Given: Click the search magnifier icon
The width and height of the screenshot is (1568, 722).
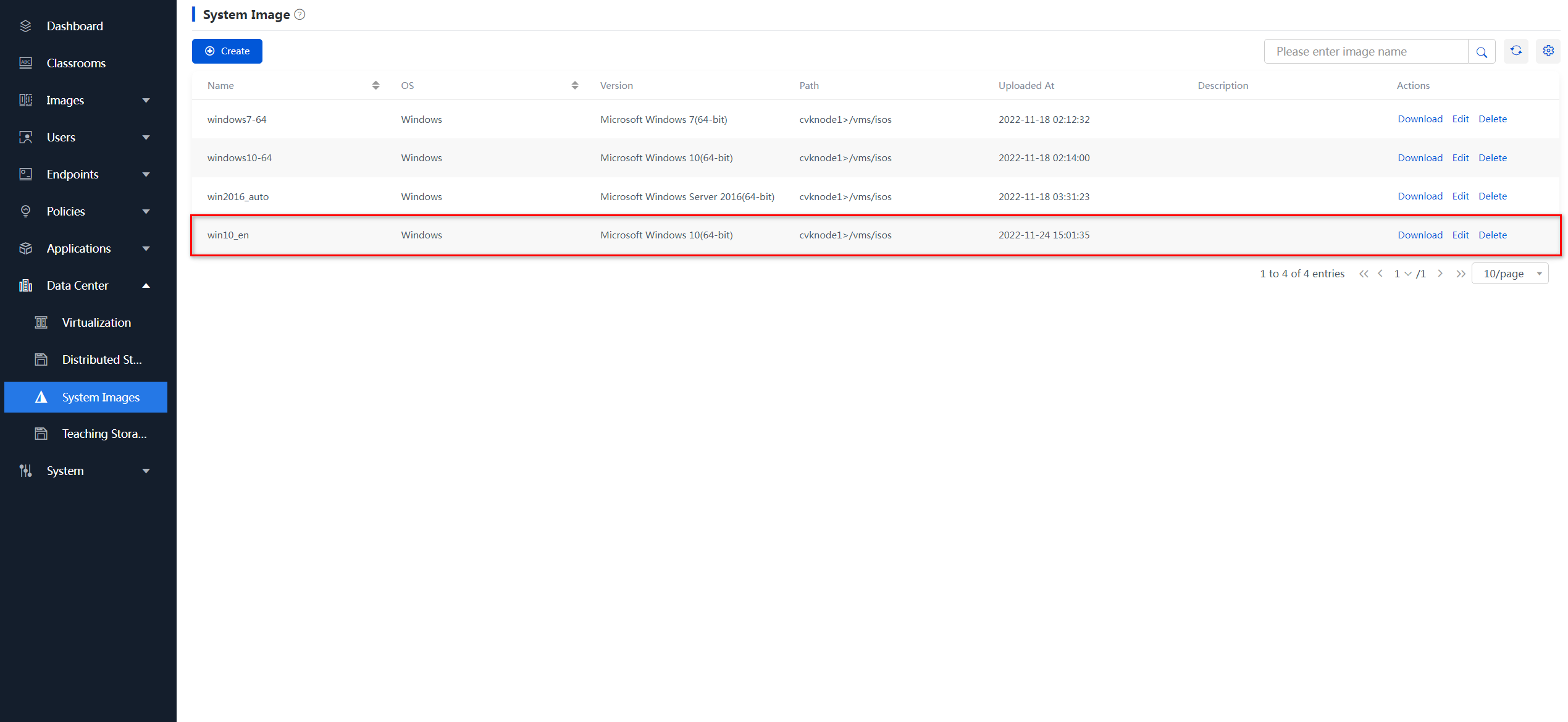Looking at the screenshot, I should (1482, 52).
